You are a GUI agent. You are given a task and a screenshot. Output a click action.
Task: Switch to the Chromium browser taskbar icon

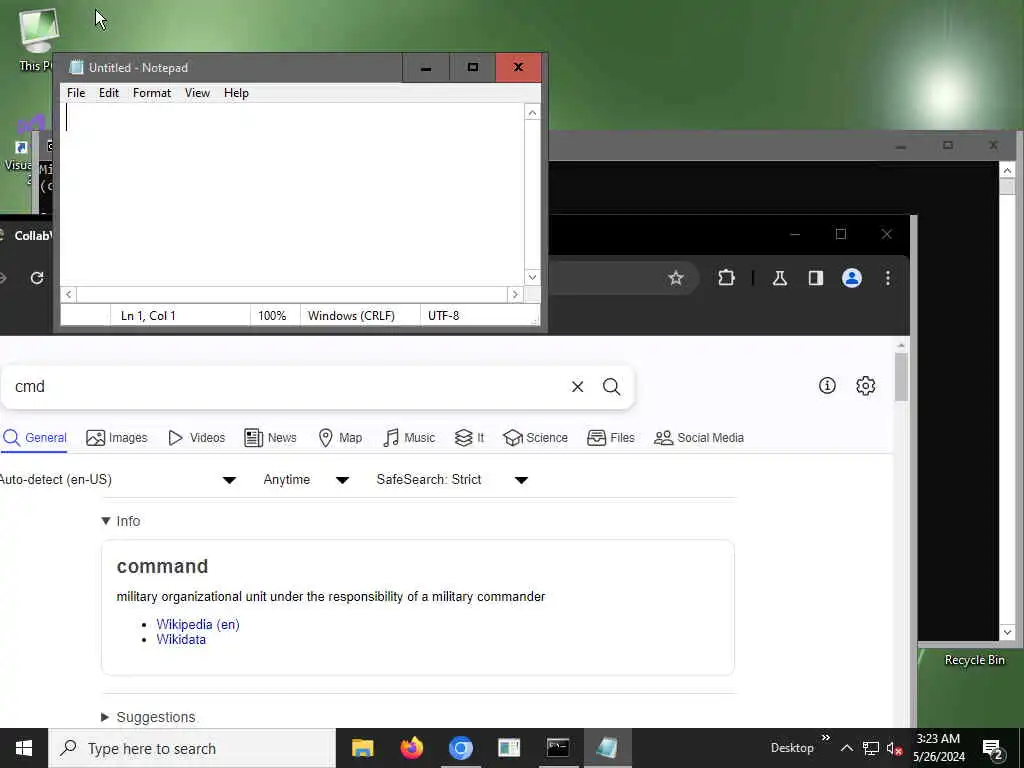(x=460, y=748)
